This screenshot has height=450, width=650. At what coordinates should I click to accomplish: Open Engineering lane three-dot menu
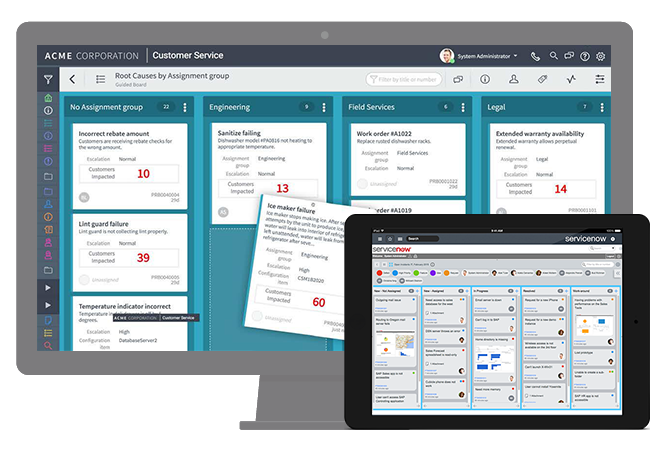pos(324,107)
